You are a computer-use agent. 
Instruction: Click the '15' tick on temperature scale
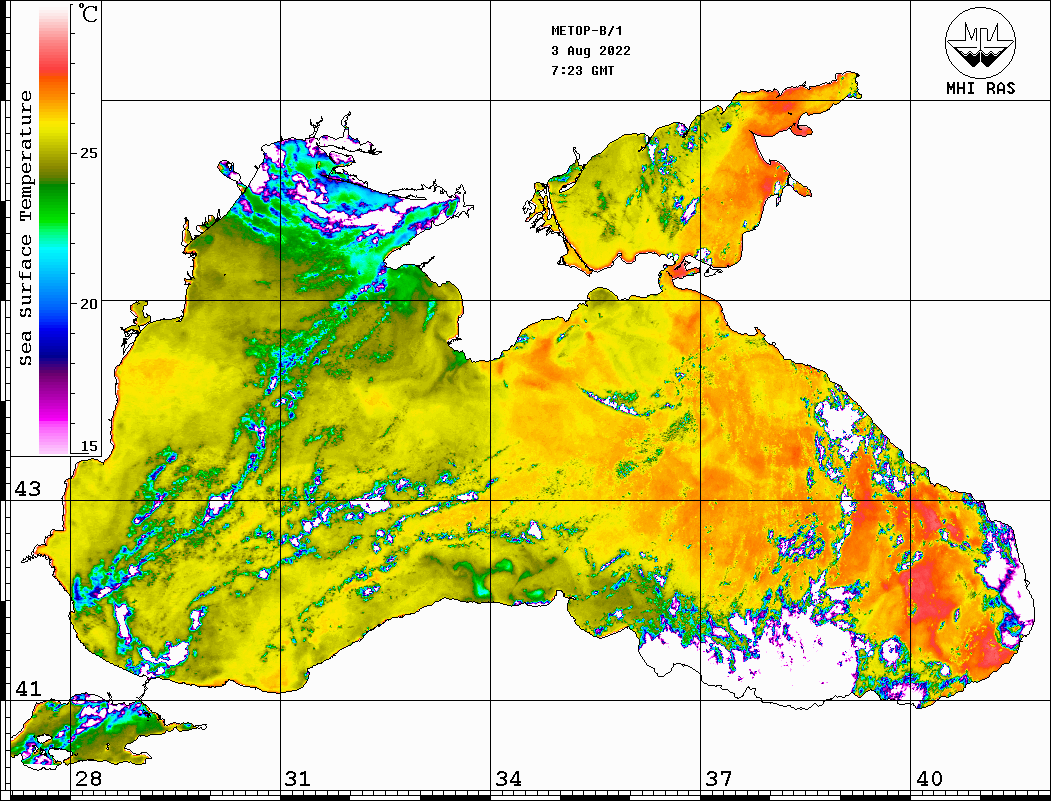(x=88, y=446)
